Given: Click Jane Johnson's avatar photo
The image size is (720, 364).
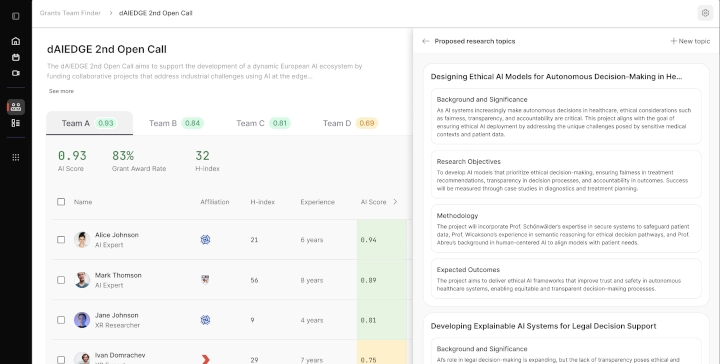Looking at the screenshot, I should pos(82,320).
